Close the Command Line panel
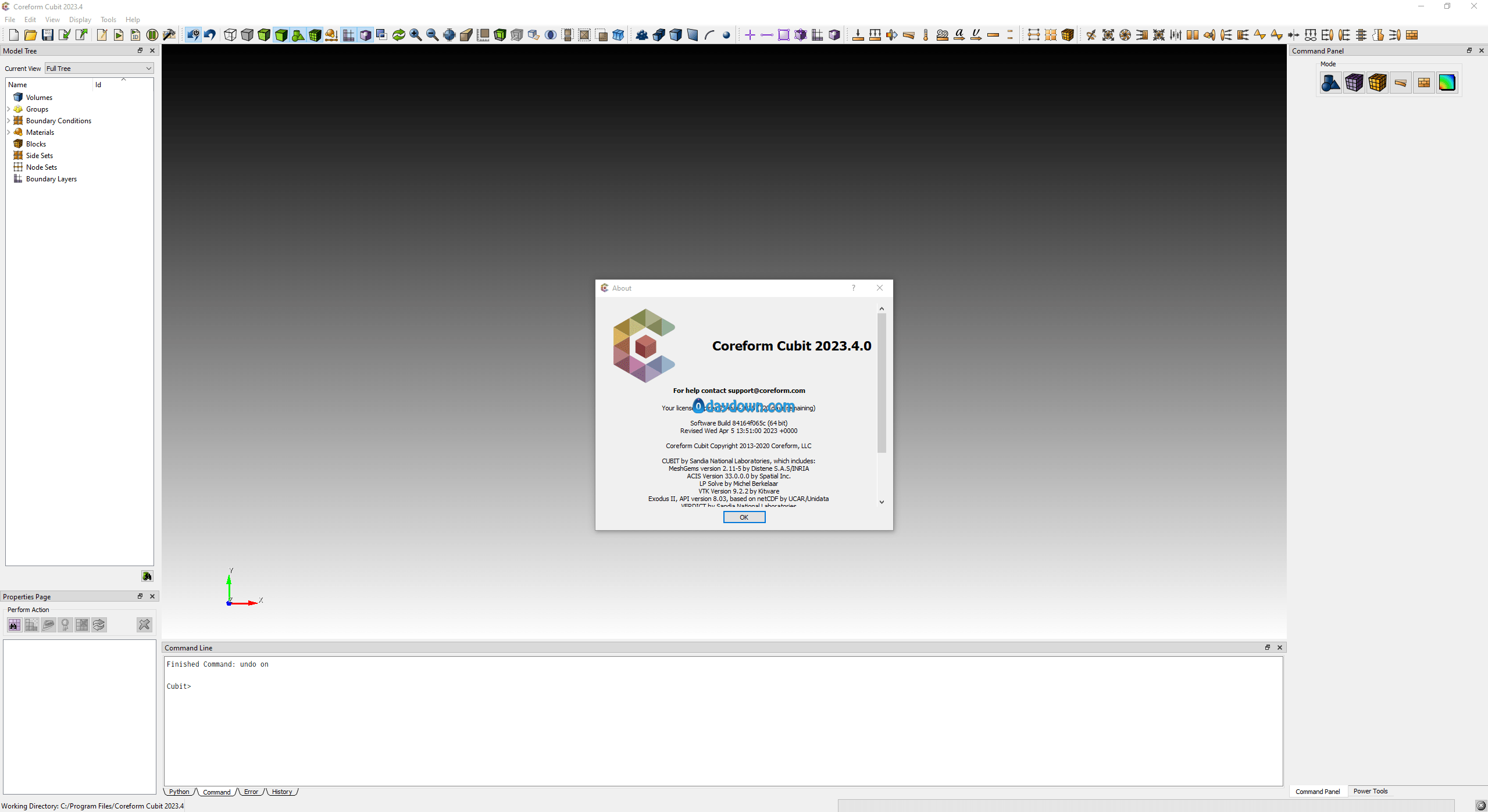 coord(1280,648)
